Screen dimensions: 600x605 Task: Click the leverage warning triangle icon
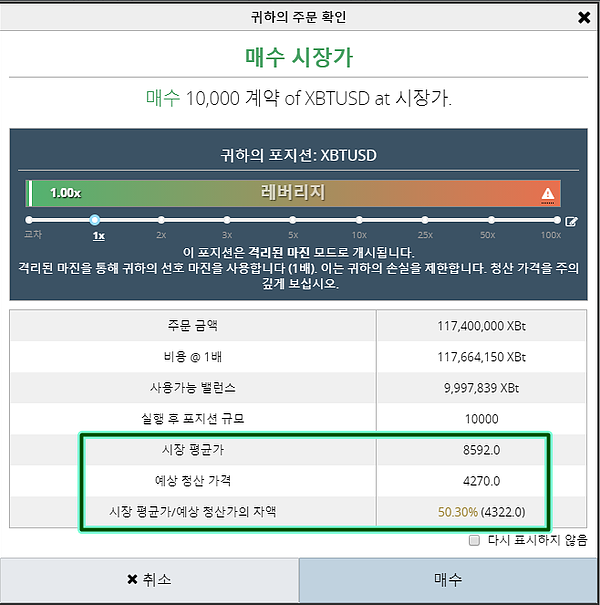[547, 193]
